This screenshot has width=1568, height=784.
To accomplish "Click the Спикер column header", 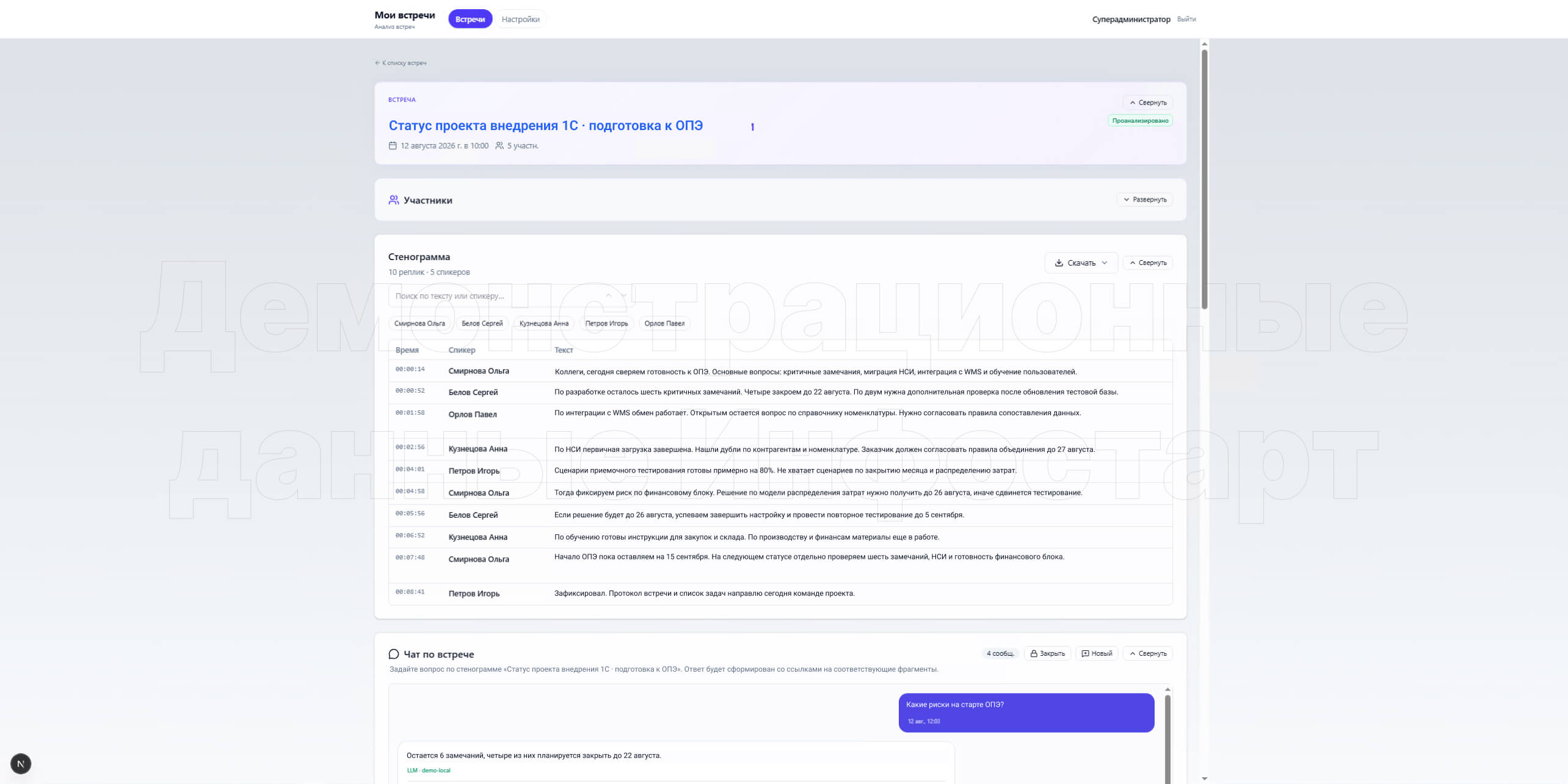I will (462, 350).
